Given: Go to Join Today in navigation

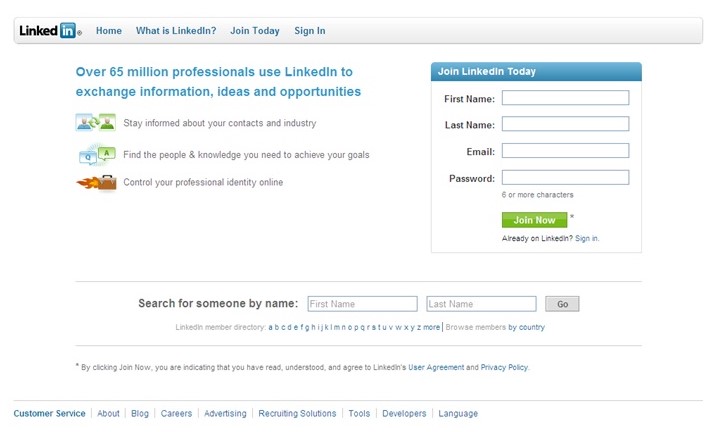Looking at the screenshot, I should (255, 31).
